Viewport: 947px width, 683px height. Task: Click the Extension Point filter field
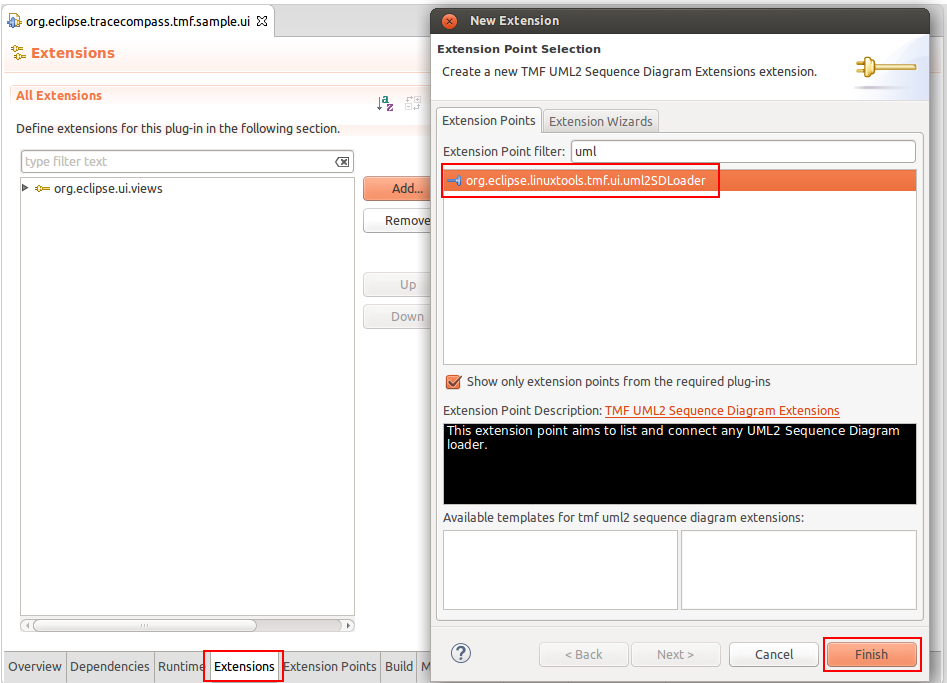(x=743, y=151)
